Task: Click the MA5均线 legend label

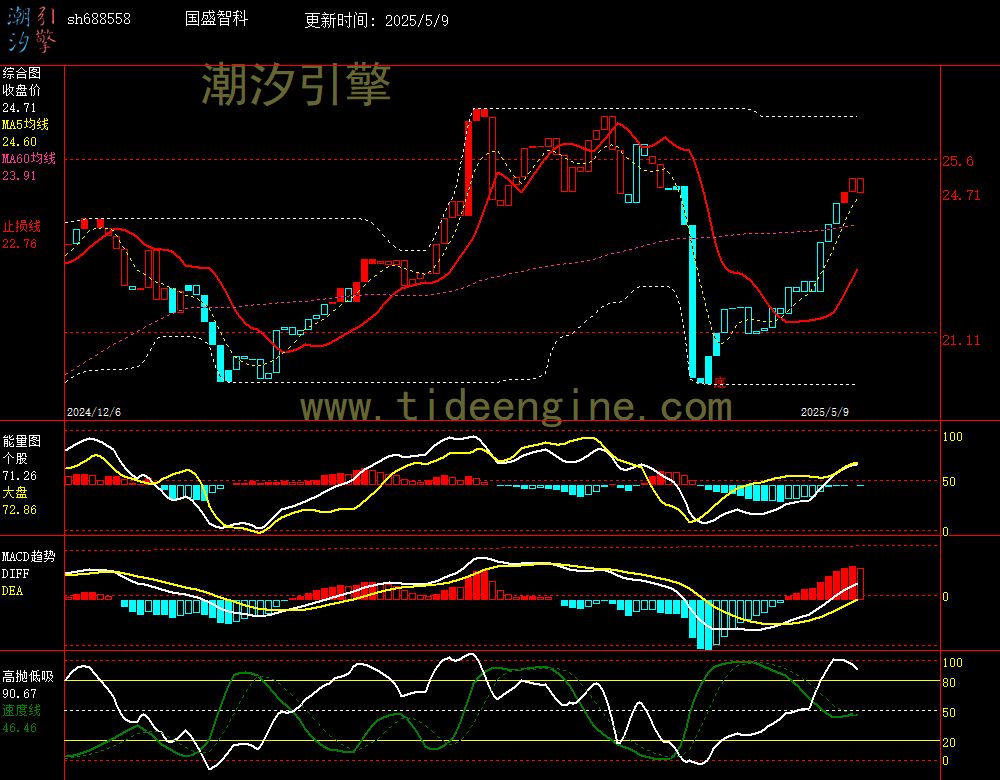Action: click(x=25, y=124)
